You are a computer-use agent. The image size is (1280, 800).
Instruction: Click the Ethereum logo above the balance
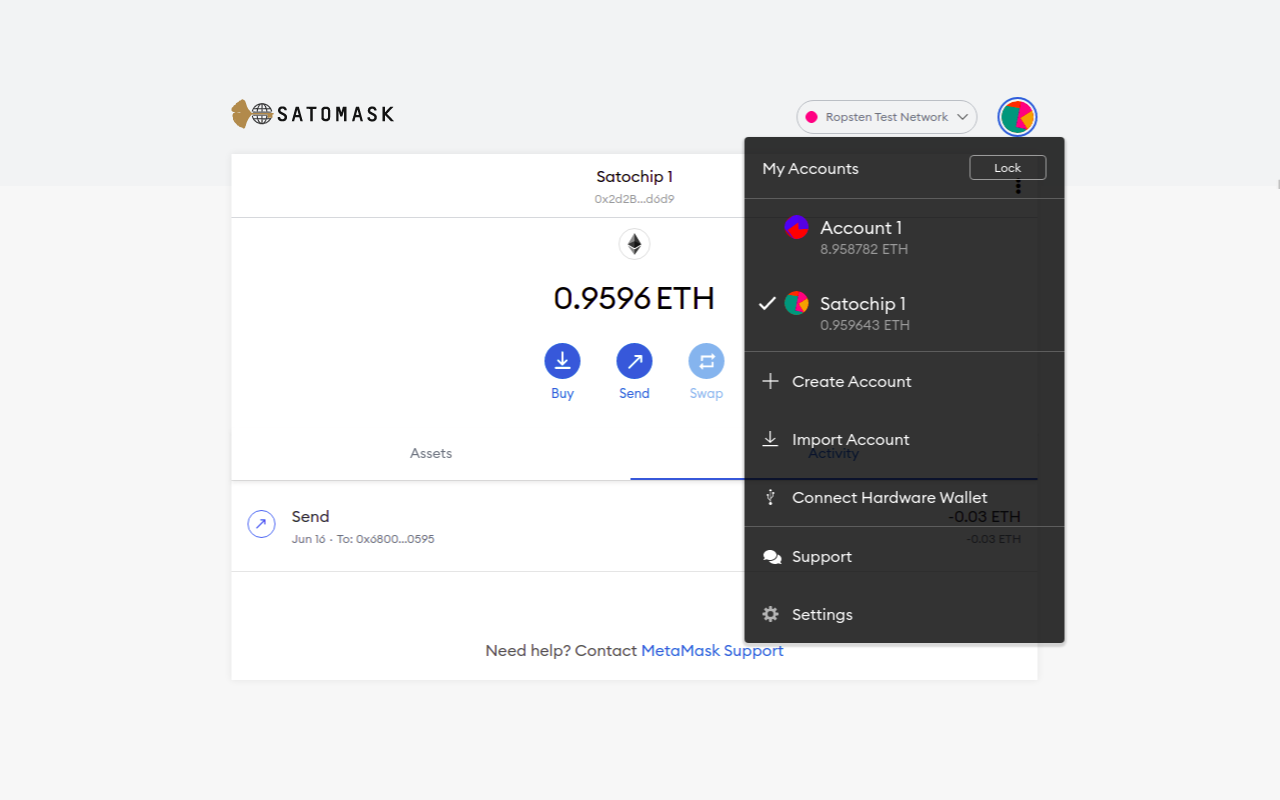coord(634,243)
